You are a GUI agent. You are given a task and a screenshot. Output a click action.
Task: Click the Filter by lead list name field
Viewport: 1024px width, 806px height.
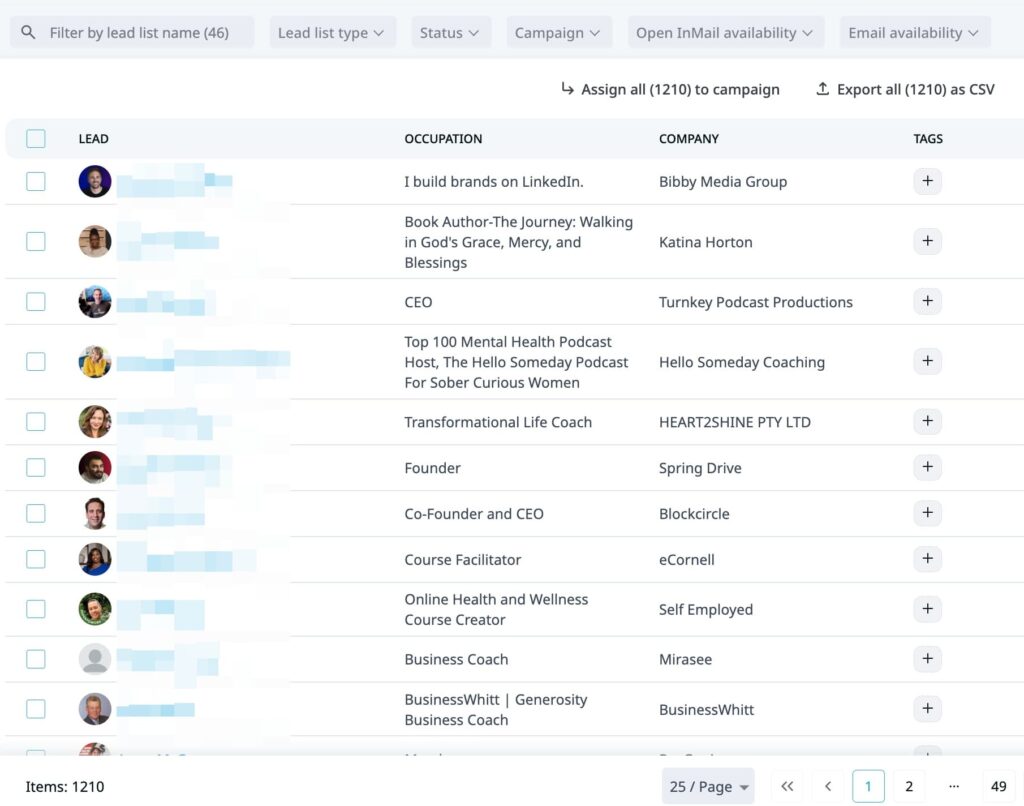139,33
